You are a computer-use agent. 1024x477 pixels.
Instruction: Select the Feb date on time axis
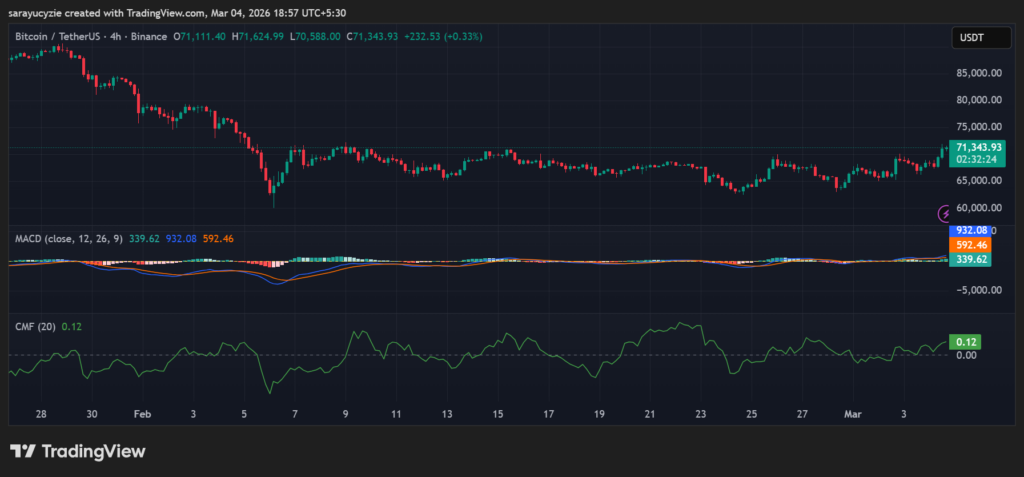[141, 413]
